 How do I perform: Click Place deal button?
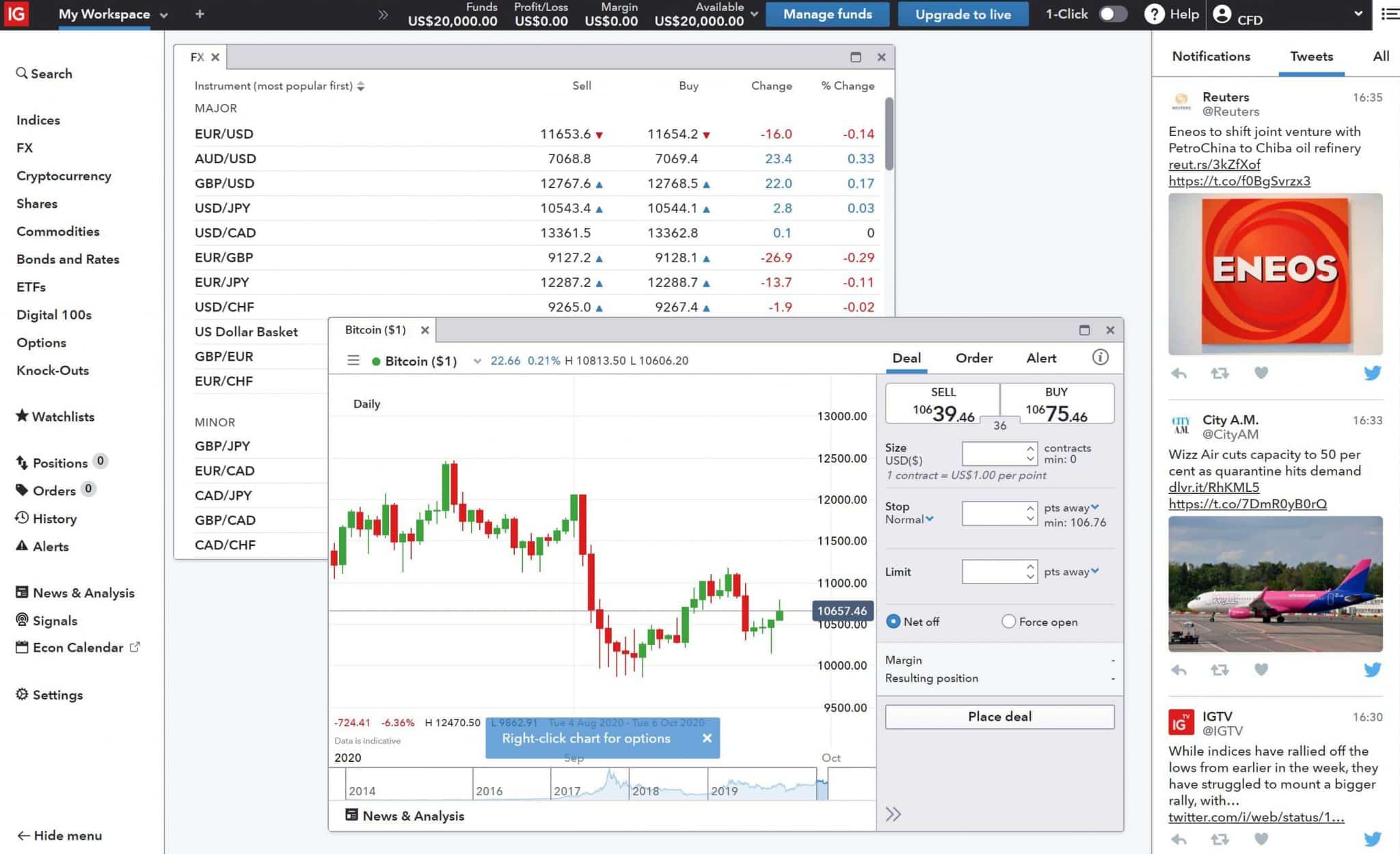[x=999, y=716]
